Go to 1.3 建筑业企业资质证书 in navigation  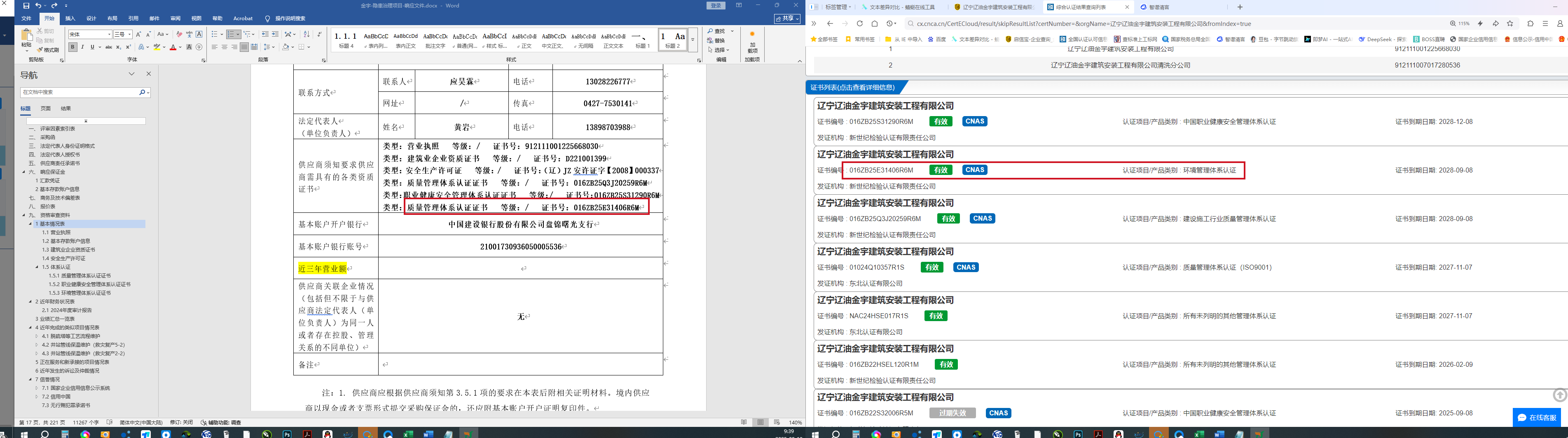(x=69, y=250)
